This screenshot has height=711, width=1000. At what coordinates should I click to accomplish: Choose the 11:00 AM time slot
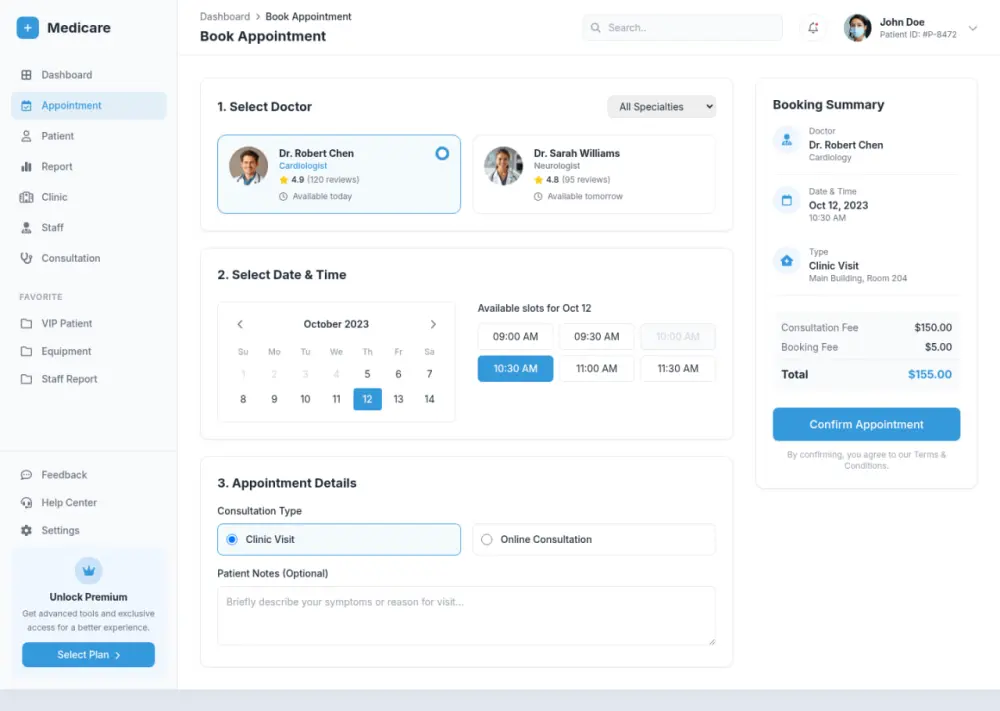click(x=596, y=369)
